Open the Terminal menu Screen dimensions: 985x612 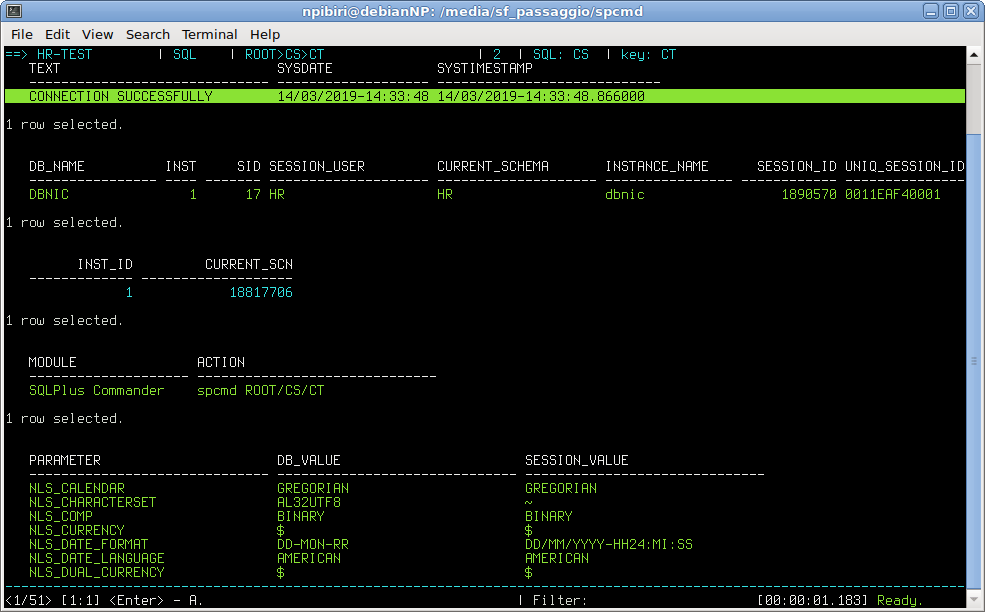pyautogui.click(x=209, y=34)
